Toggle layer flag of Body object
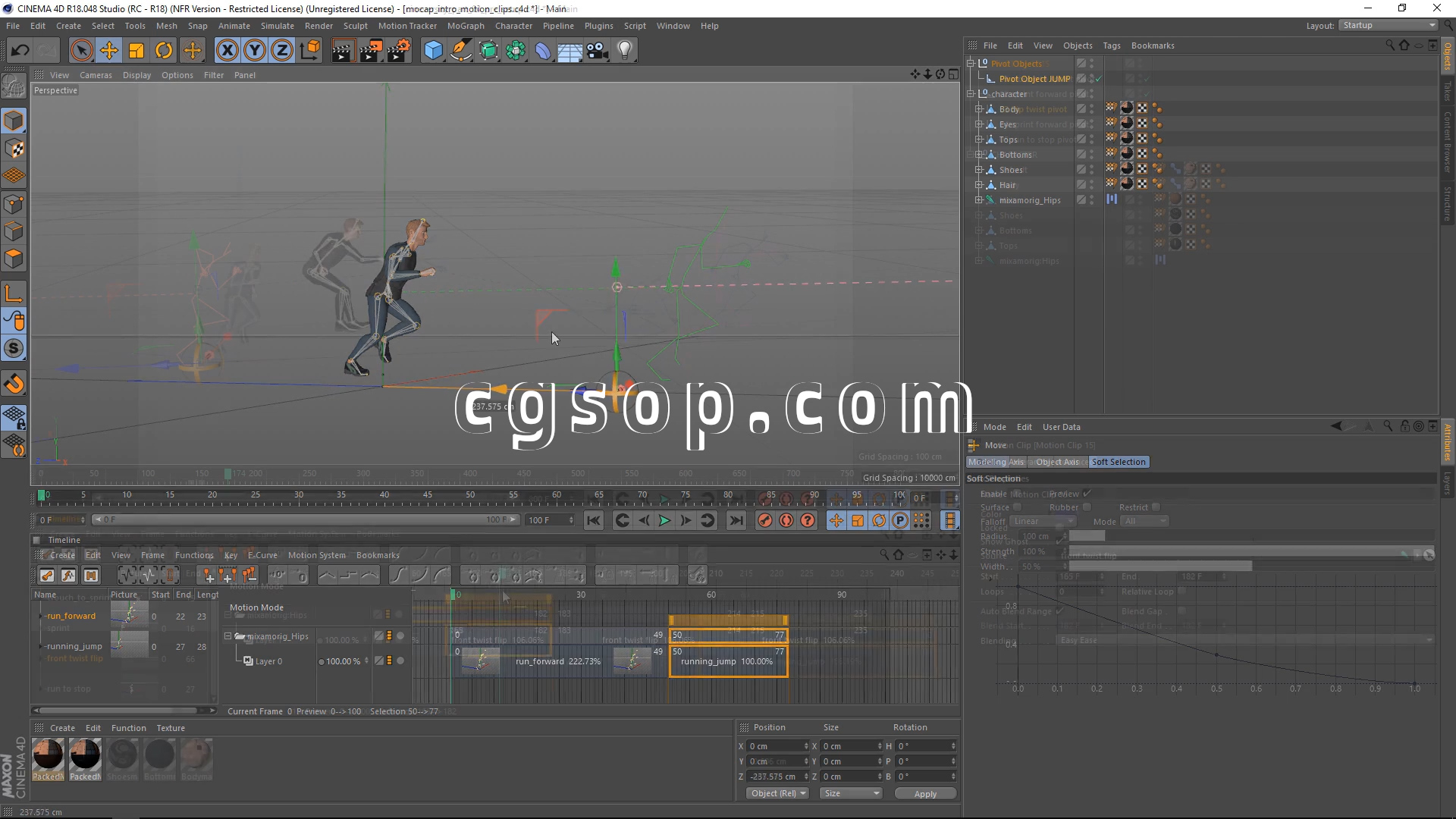1456x819 pixels. coord(1081,109)
